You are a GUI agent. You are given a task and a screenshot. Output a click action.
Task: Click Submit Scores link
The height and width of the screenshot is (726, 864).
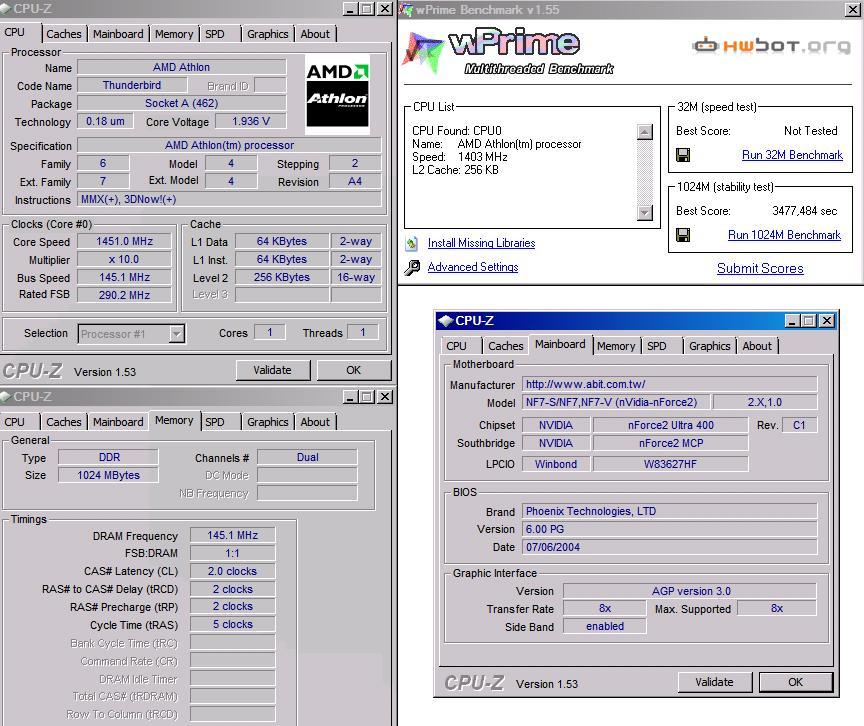(760, 268)
